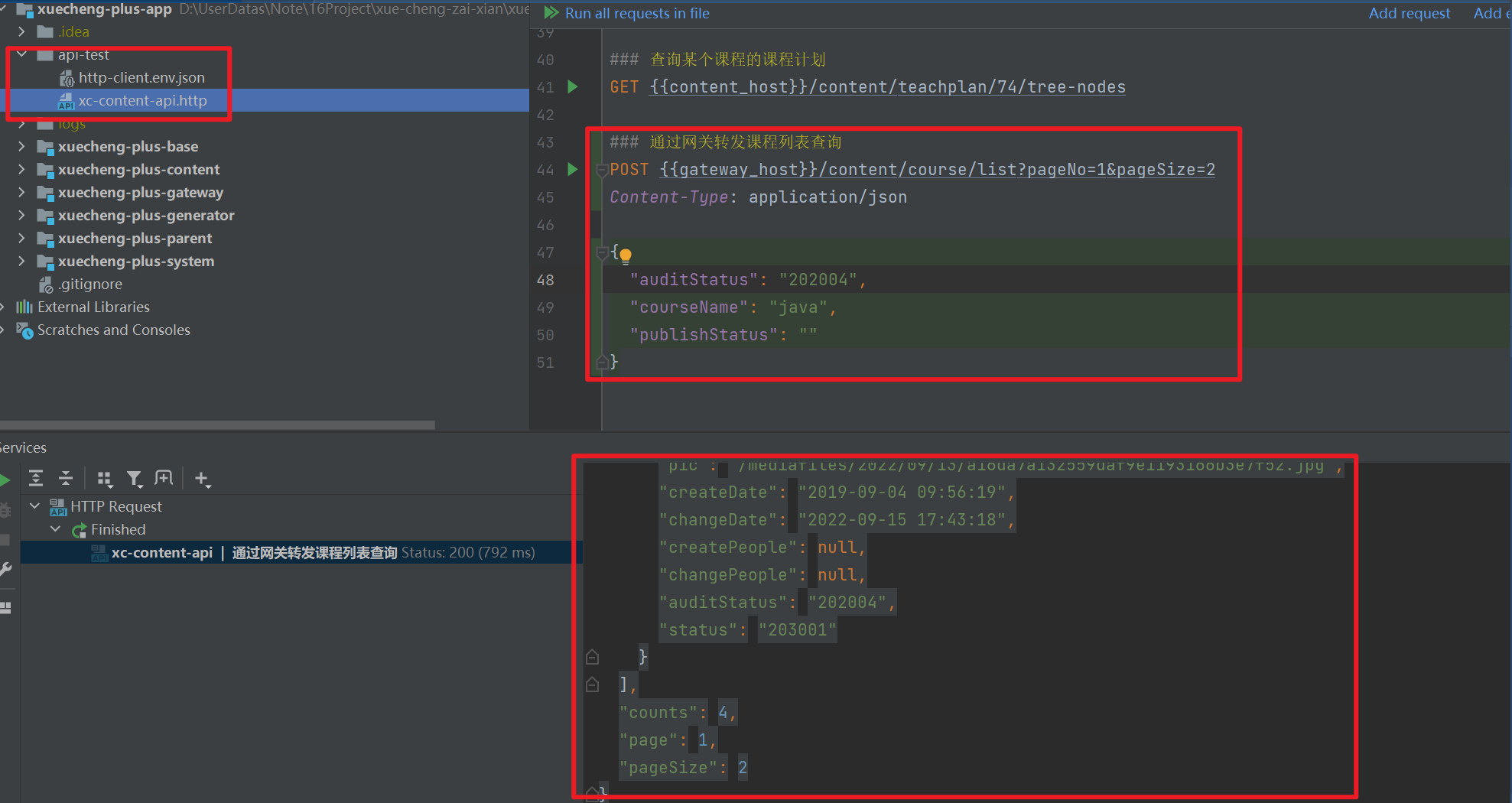Collapse the api-test folder
The height and width of the screenshot is (803, 1512).
[21, 54]
